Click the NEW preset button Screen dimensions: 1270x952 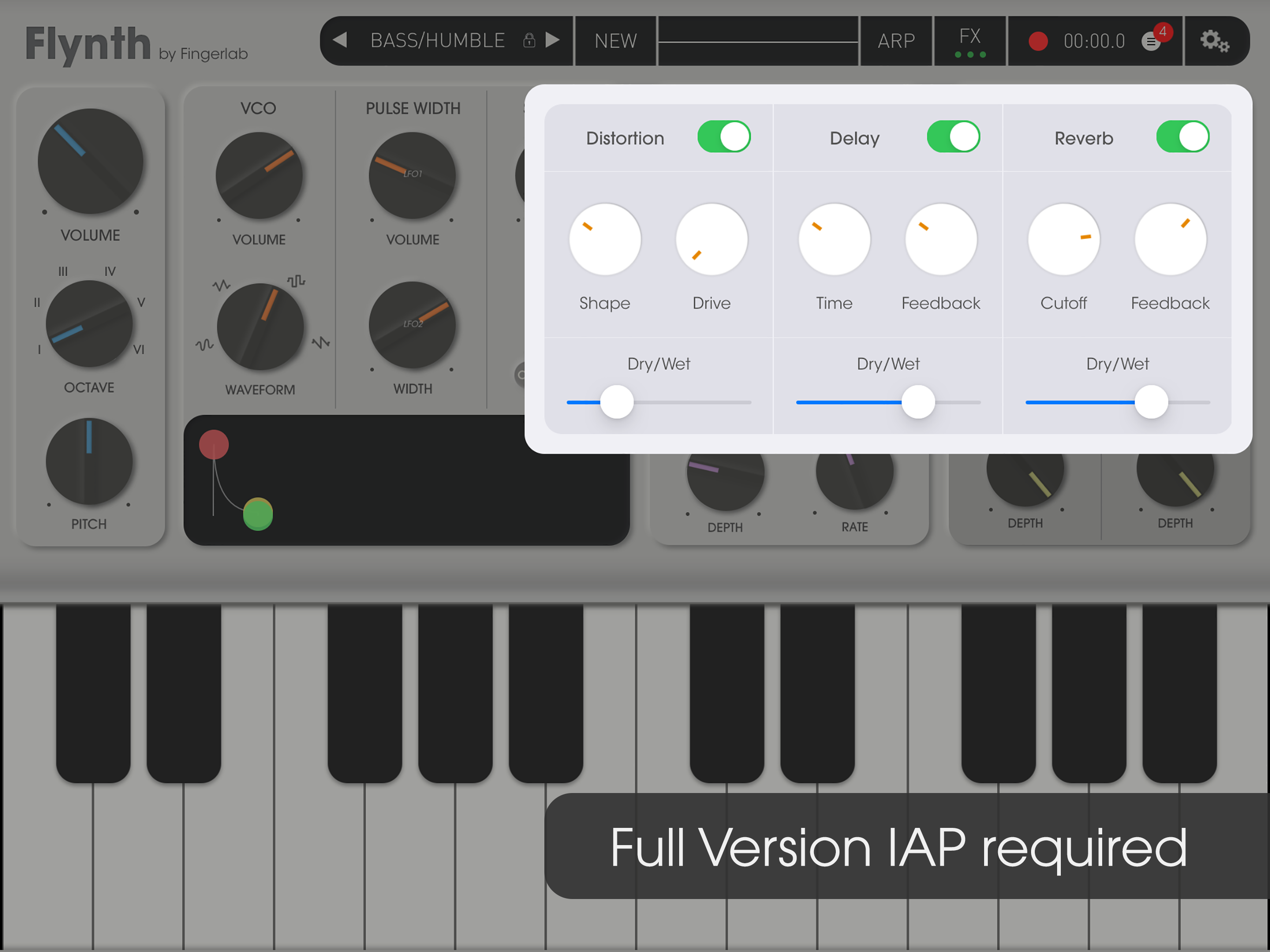pos(615,41)
